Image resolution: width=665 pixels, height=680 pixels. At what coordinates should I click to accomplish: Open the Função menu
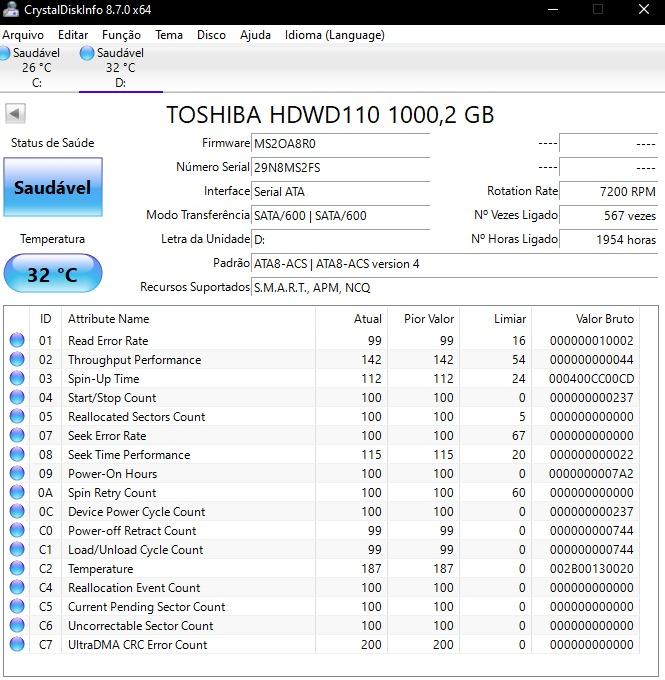click(x=121, y=35)
